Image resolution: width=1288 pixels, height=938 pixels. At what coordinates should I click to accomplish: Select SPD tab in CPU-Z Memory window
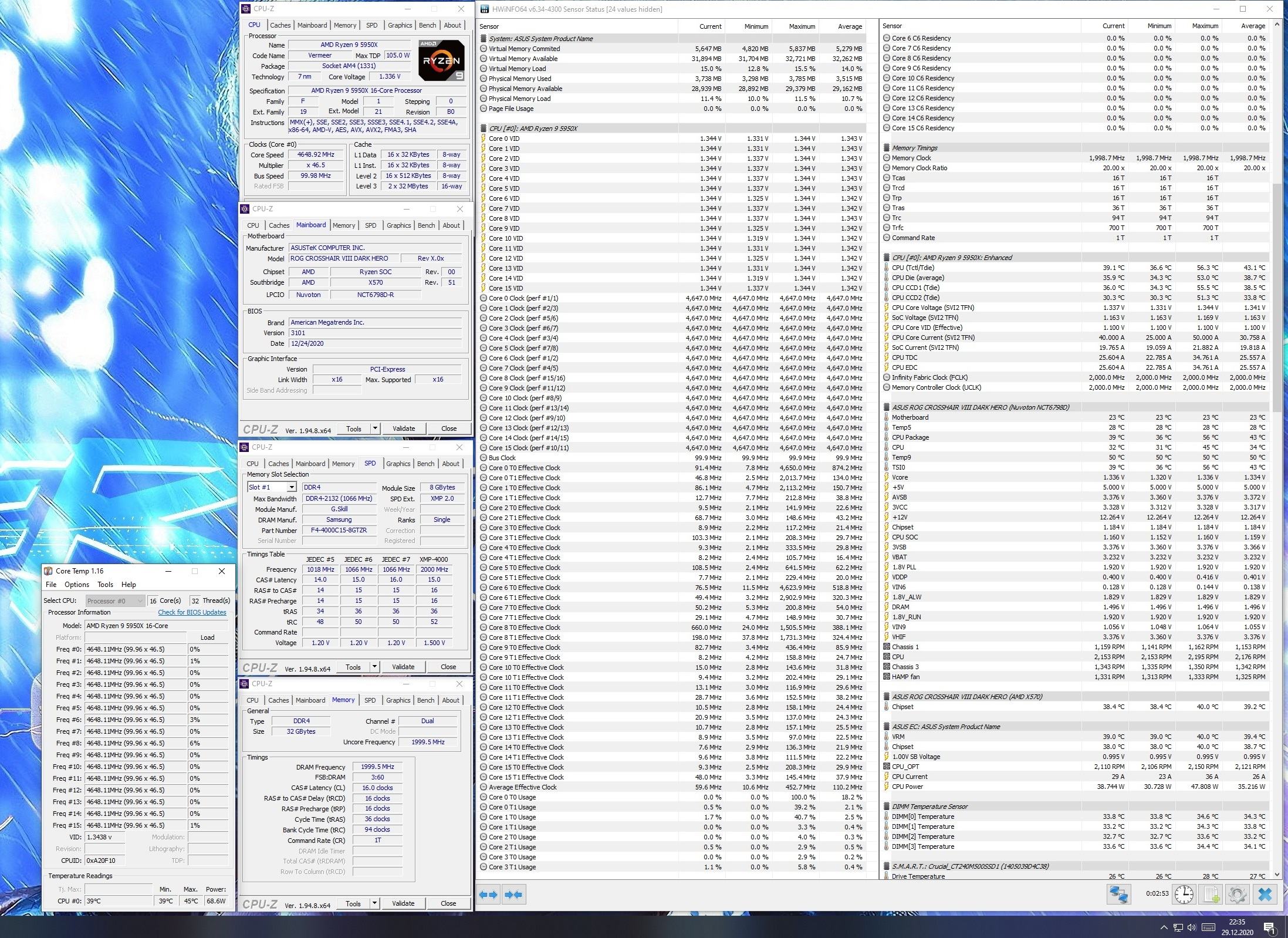point(370,700)
